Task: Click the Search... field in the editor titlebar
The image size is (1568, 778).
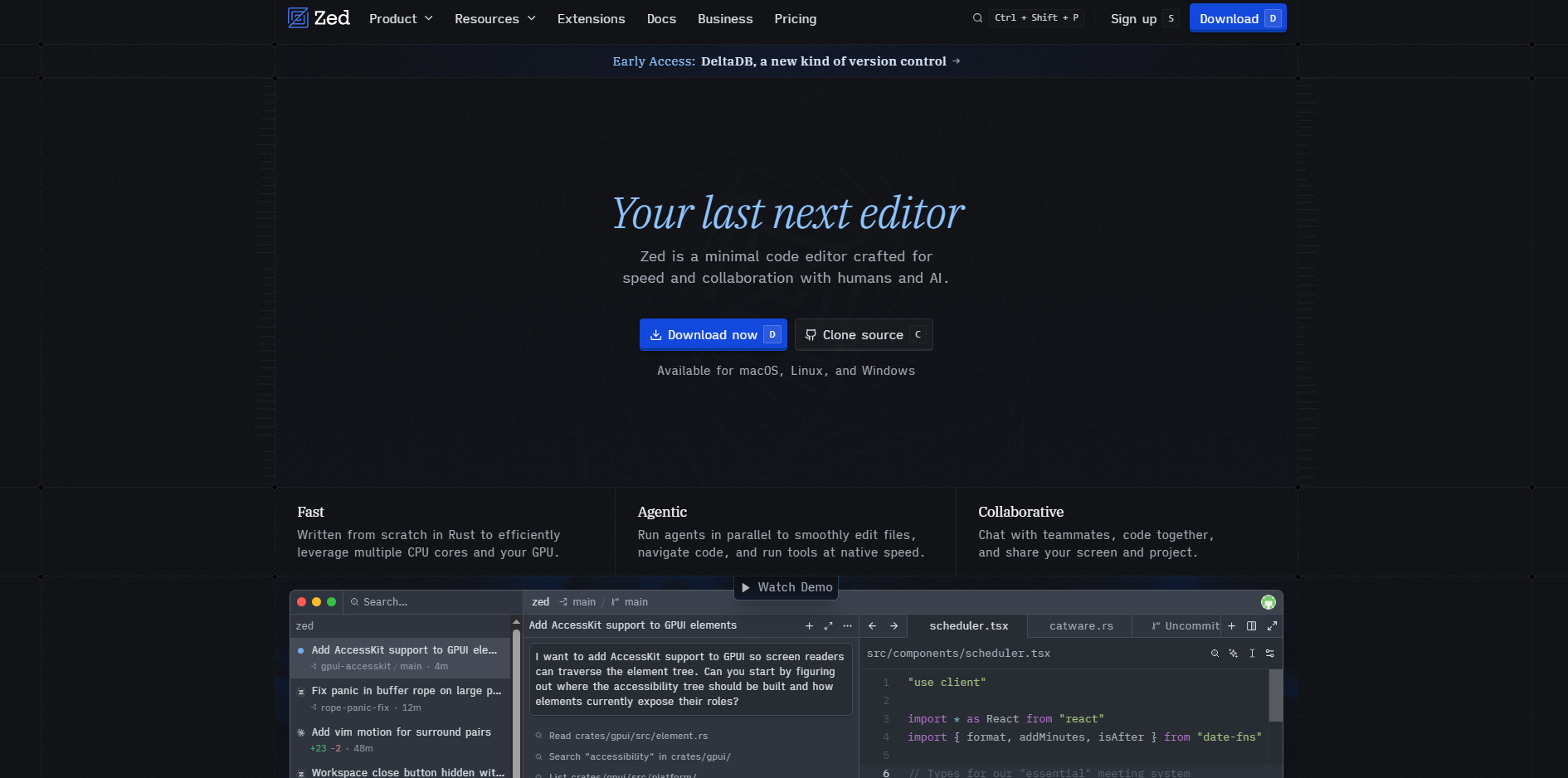Action: click(x=433, y=602)
